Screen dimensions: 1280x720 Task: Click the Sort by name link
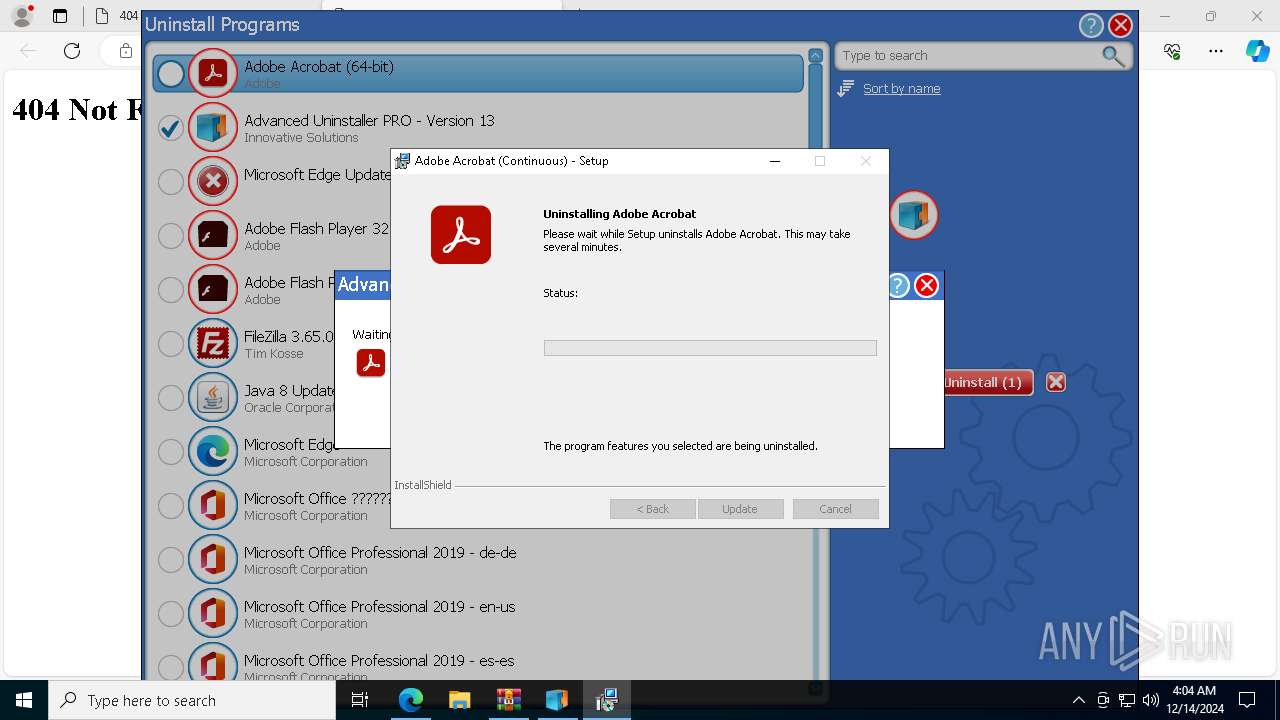[x=901, y=89]
